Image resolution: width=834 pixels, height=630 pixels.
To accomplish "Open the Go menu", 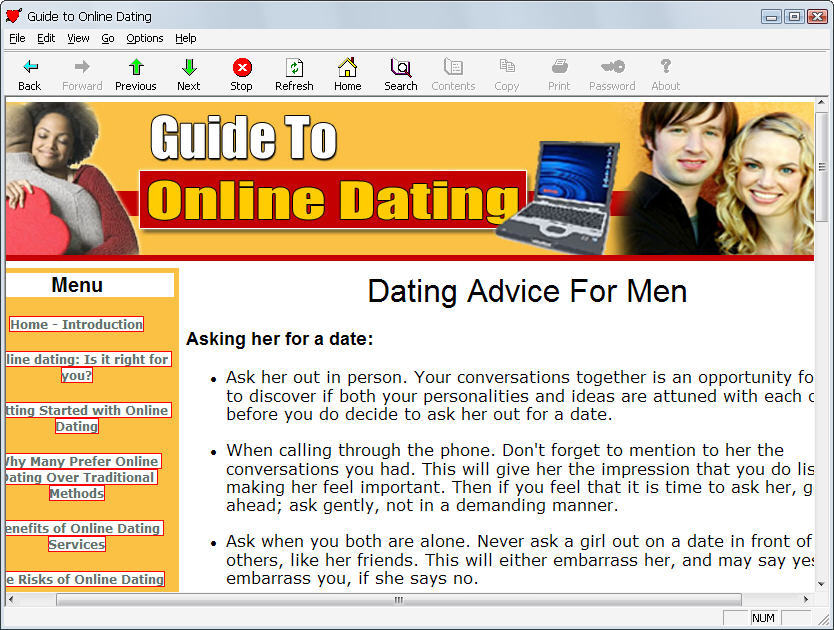I will coord(108,38).
